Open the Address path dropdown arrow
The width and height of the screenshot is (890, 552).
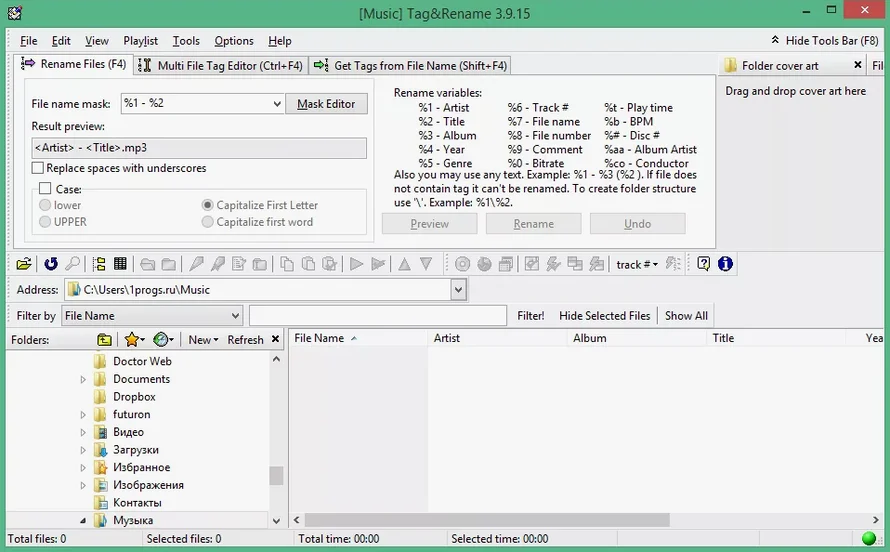[x=458, y=290]
